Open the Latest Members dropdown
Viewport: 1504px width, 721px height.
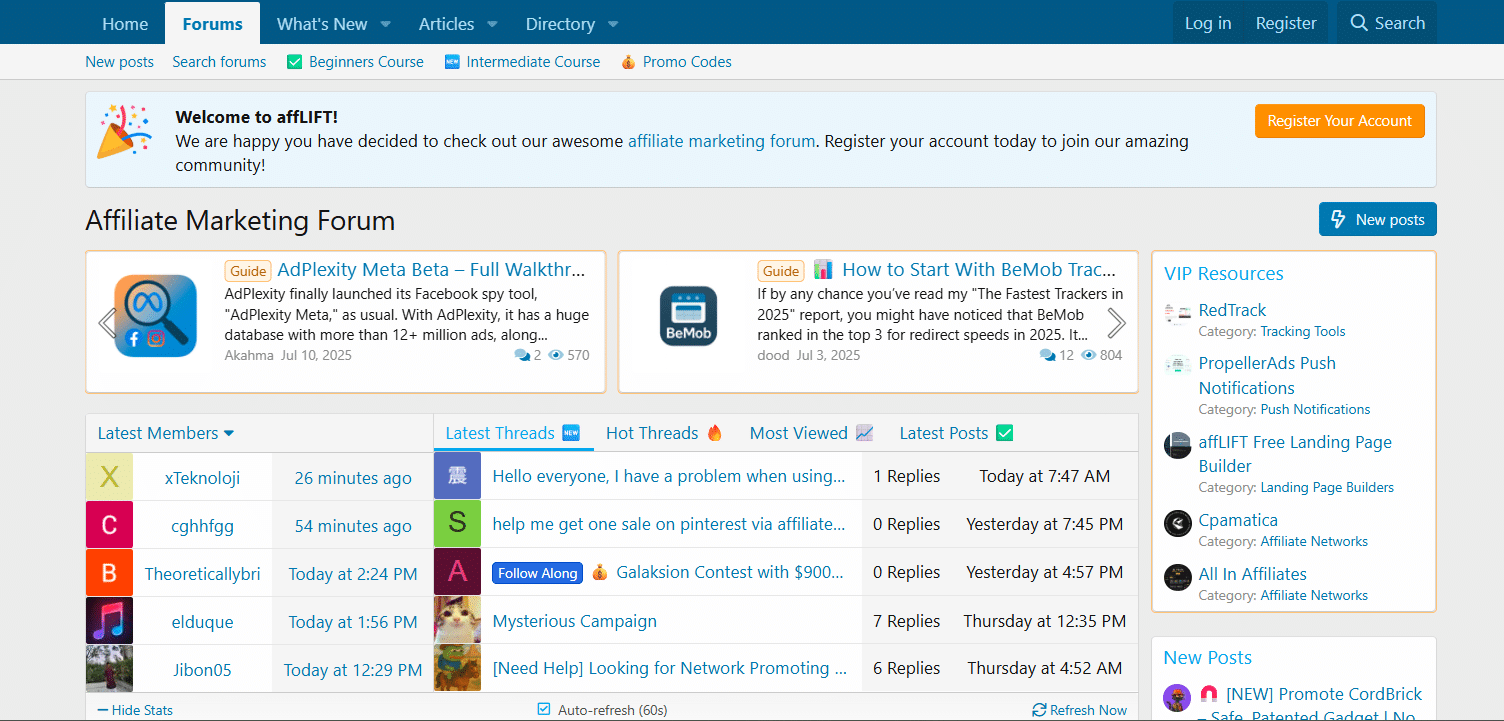166,433
